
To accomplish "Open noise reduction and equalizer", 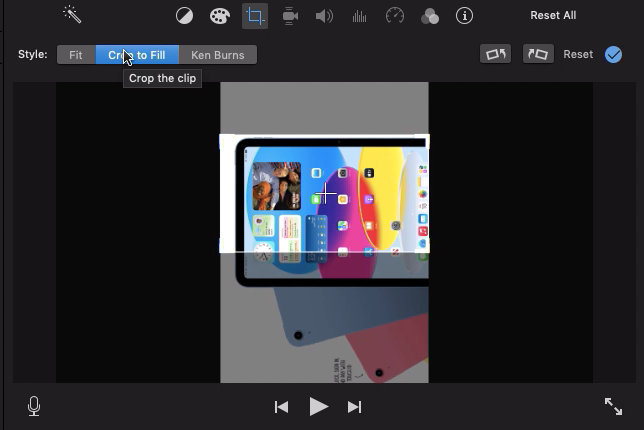I will [x=359, y=16].
